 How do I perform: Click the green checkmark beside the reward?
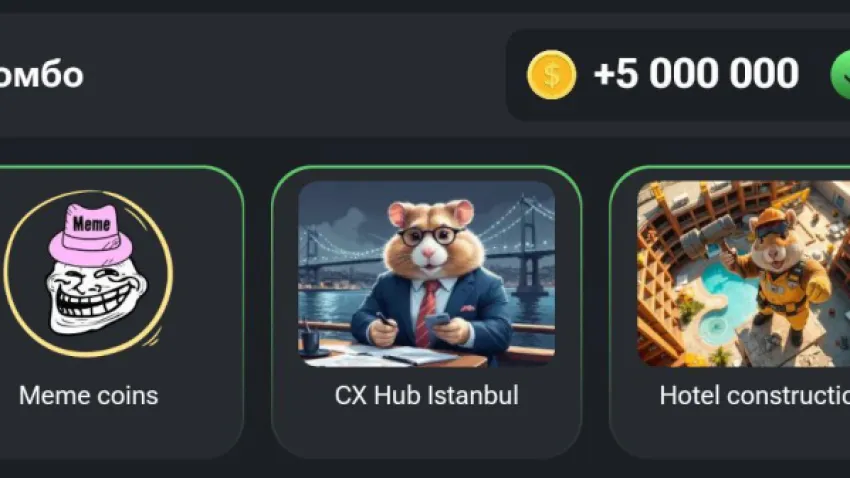pos(840,75)
